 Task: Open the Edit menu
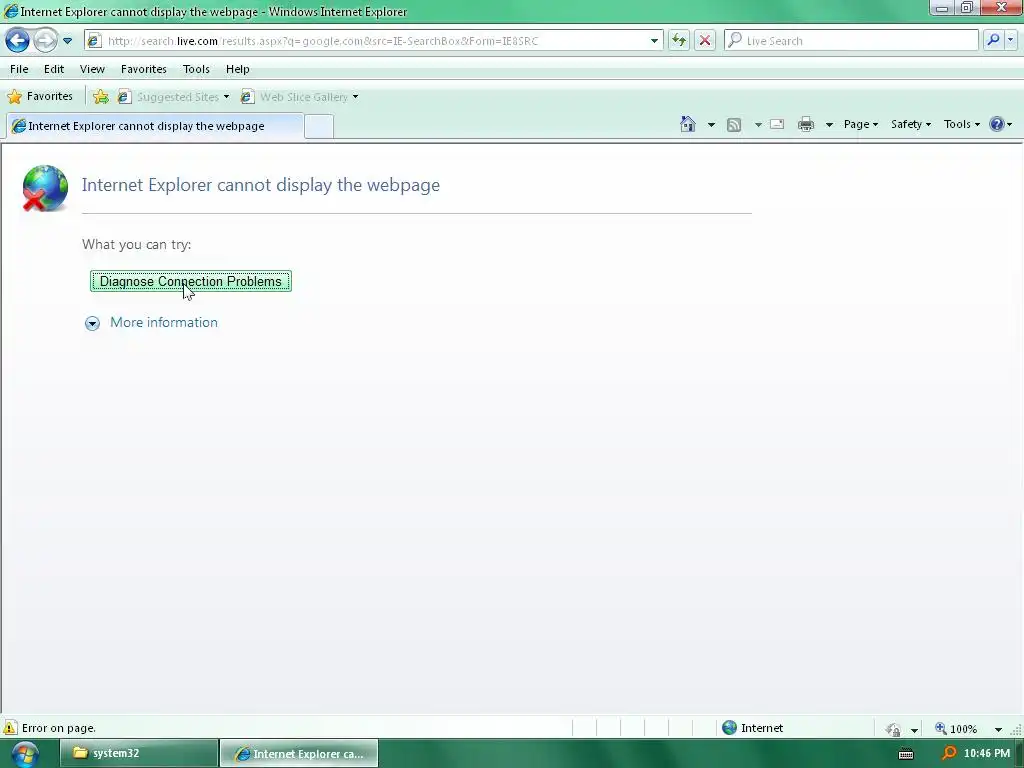tap(54, 69)
